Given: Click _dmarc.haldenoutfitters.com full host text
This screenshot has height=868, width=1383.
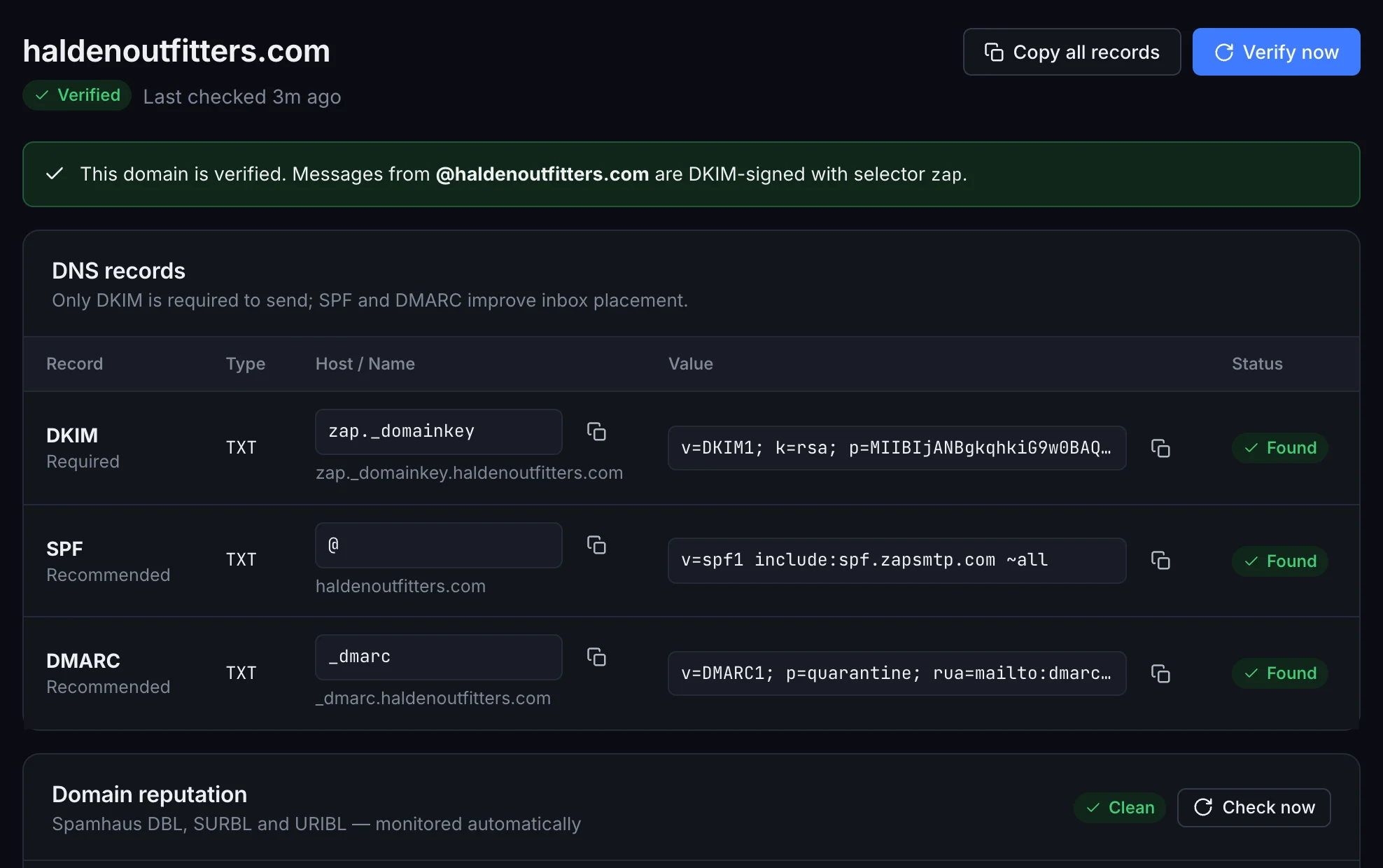Looking at the screenshot, I should tap(433, 699).
